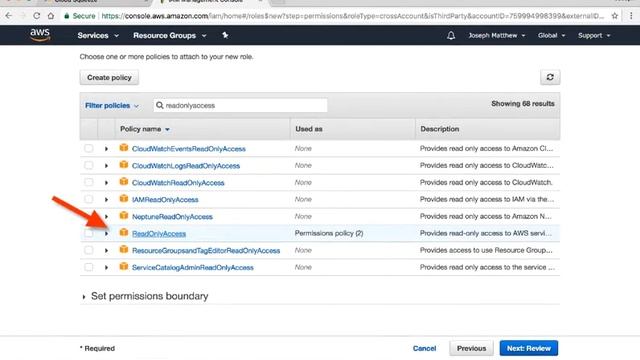
Task: Click the Next: Review button
Action: pos(529,348)
